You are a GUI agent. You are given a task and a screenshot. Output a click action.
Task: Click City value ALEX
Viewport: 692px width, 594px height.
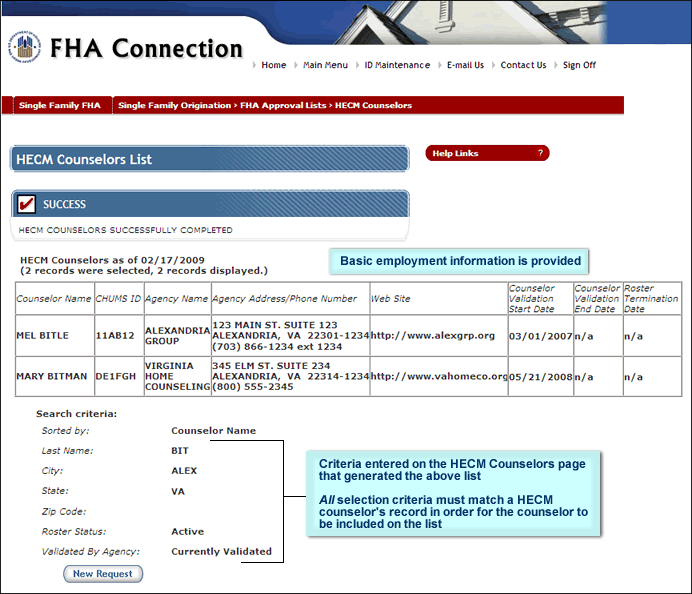pyautogui.click(x=184, y=470)
